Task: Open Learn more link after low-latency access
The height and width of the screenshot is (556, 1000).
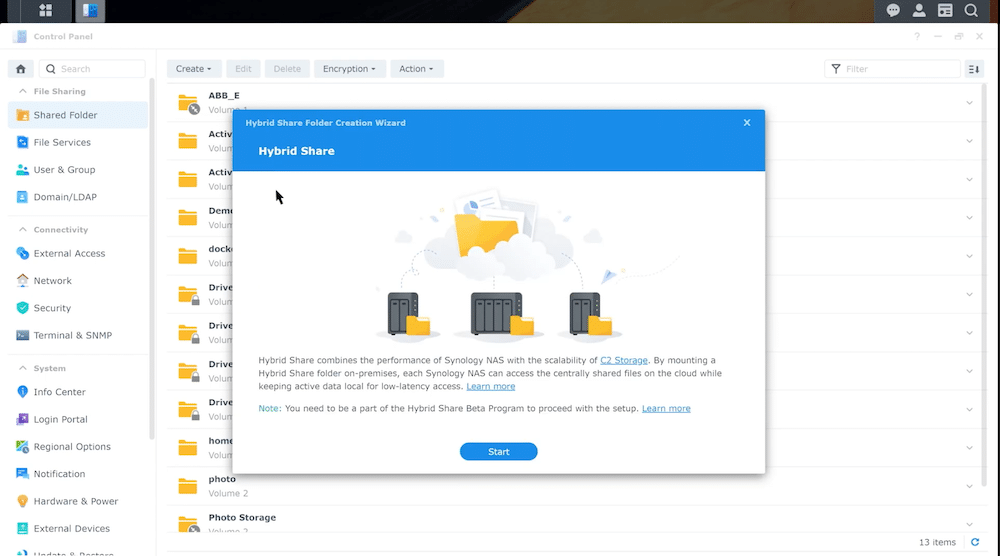Action: point(490,386)
